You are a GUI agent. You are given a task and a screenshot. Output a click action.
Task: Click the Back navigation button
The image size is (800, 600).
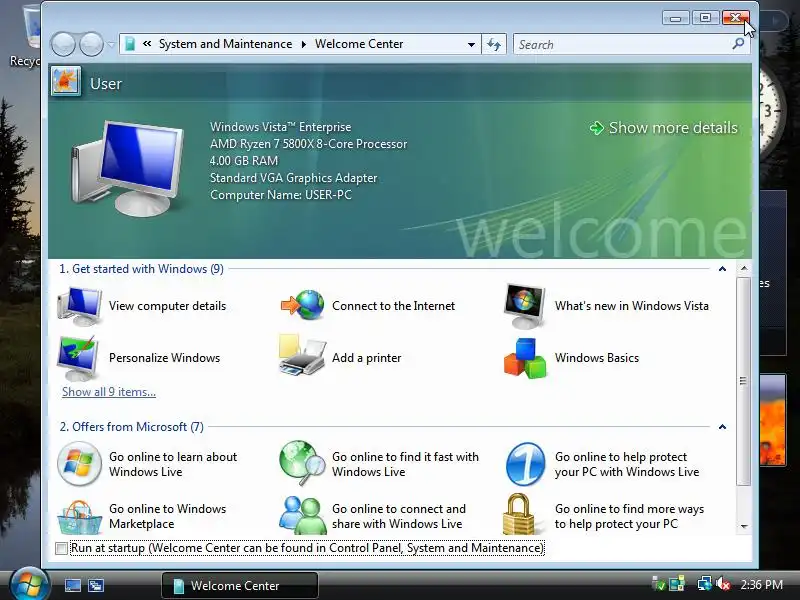point(64,44)
